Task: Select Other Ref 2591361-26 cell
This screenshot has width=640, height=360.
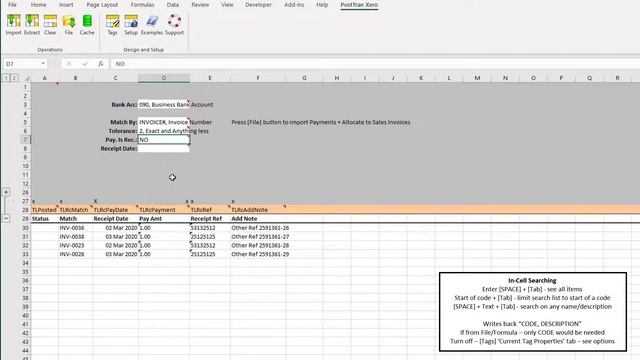Action: pyautogui.click(x=258, y=228)
